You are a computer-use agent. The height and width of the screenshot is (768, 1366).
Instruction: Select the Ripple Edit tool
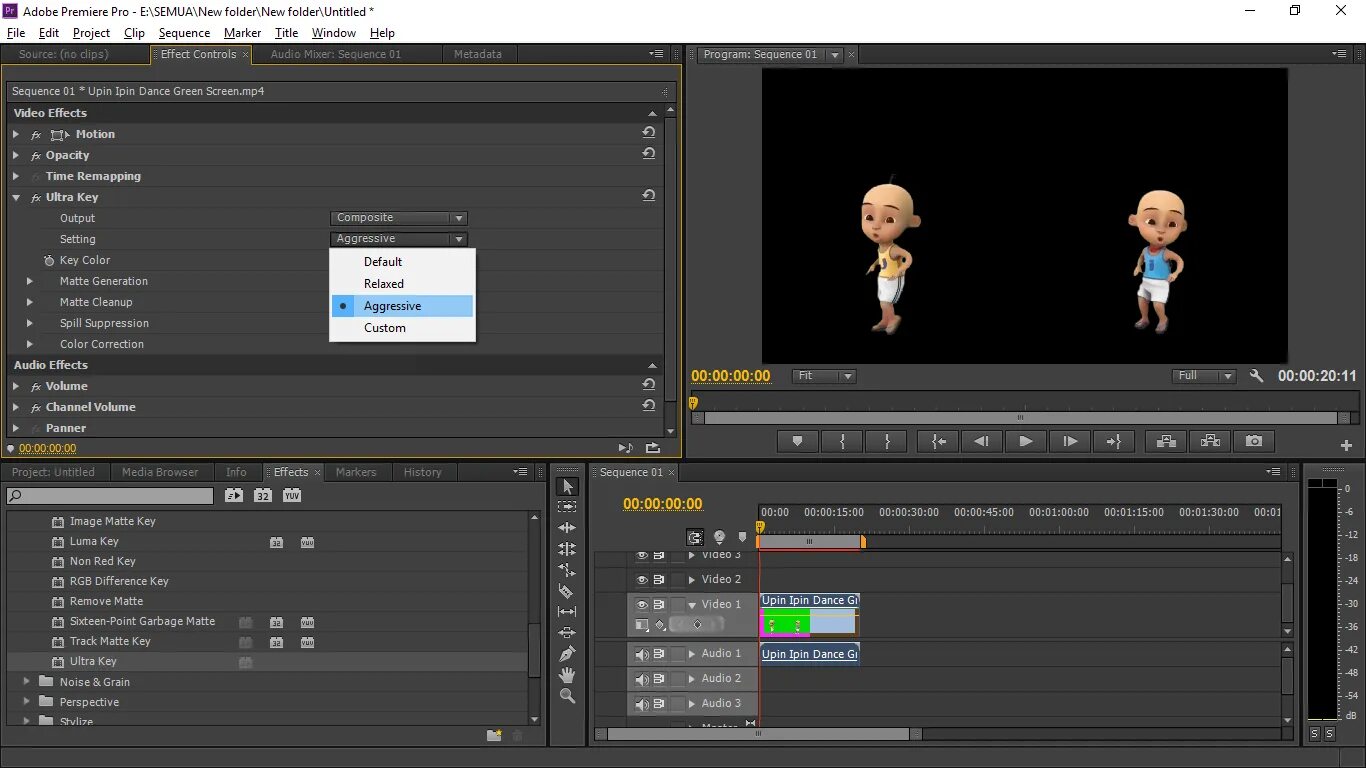567,528
